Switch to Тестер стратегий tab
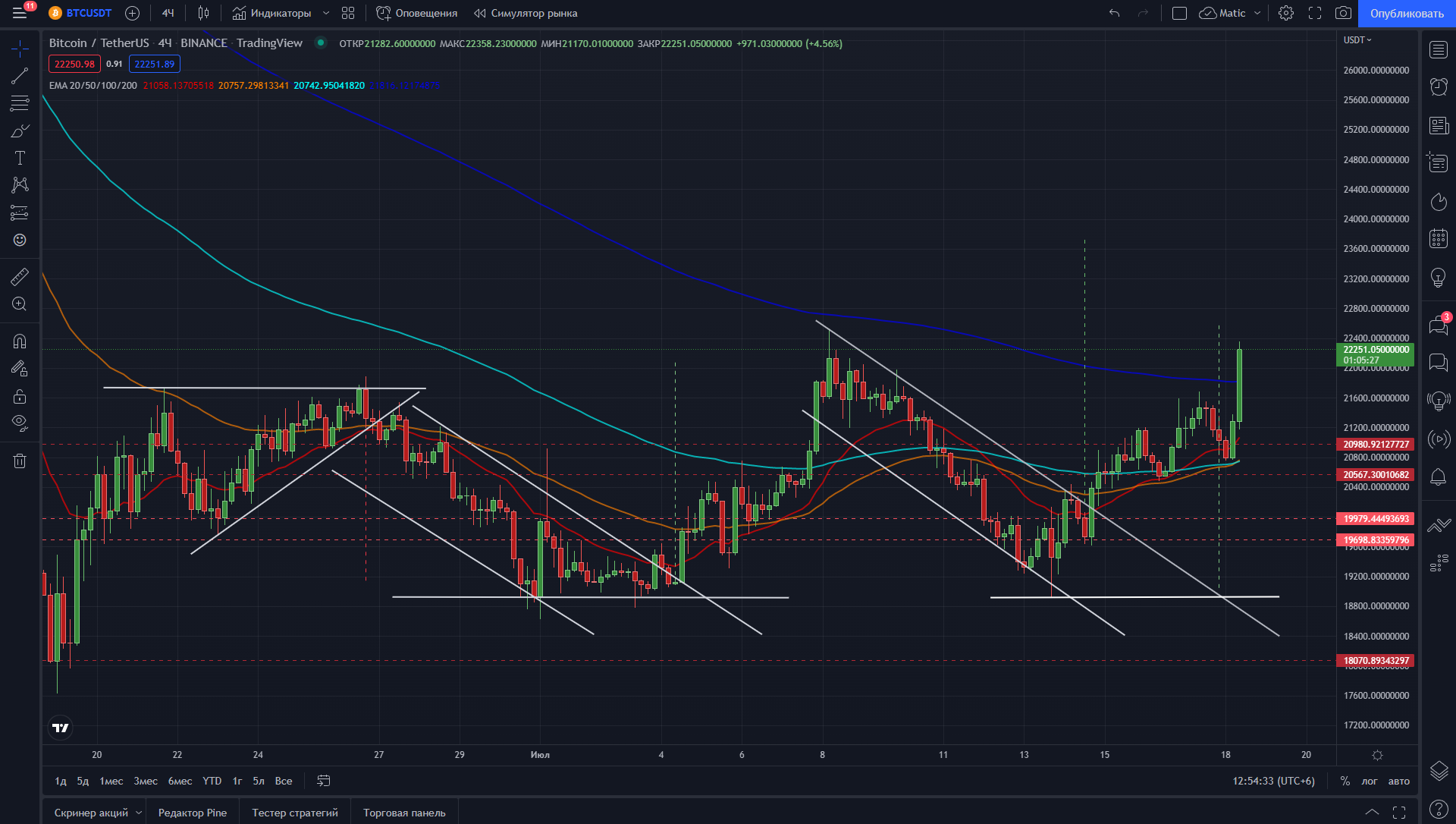Screen dimensions: 1456x824 tap(295, 813)
